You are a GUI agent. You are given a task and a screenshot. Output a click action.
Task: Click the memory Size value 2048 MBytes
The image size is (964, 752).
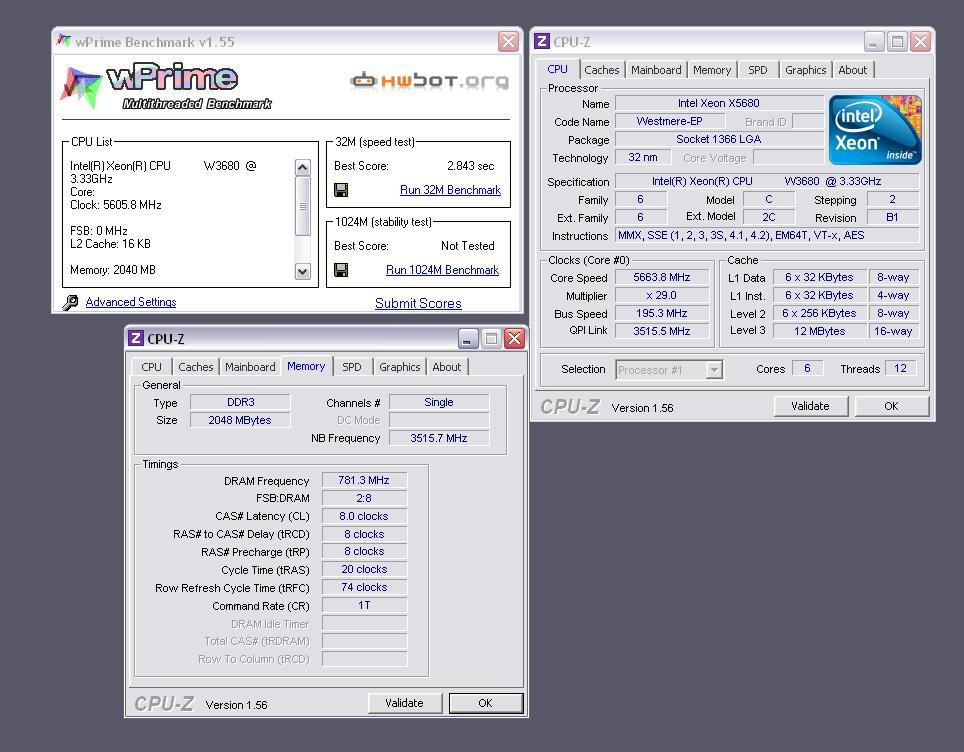pyautogui.click(x=240, y=420)
